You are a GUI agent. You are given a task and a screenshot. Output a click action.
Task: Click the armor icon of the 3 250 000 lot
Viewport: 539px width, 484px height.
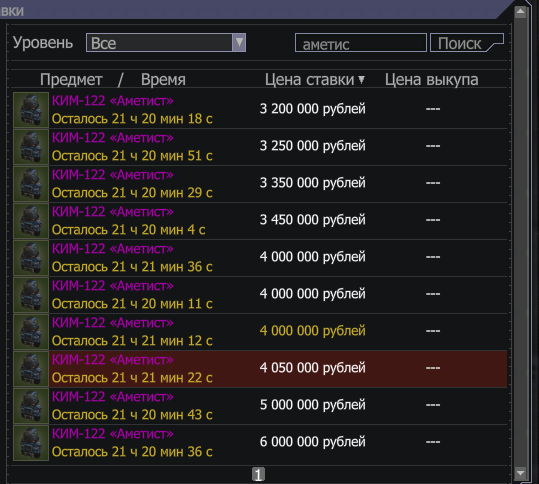coord(31,147)
